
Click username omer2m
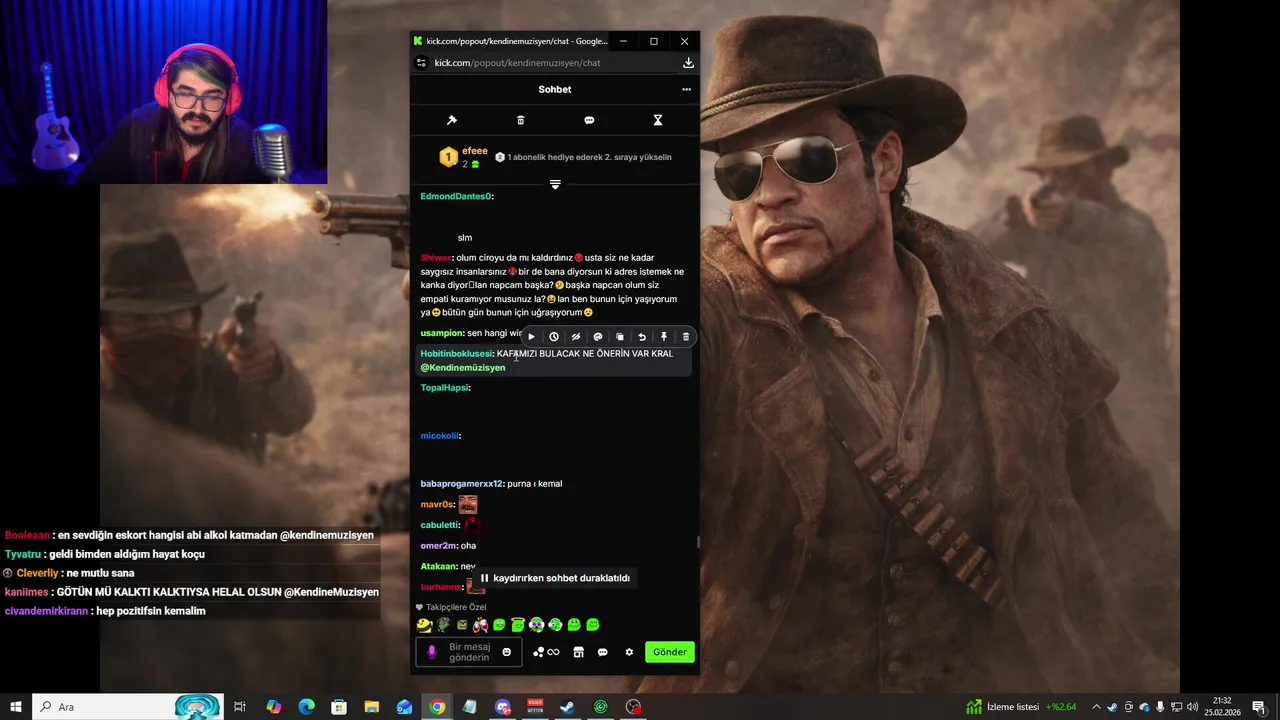pyautogui.click(x=437, y=546)
